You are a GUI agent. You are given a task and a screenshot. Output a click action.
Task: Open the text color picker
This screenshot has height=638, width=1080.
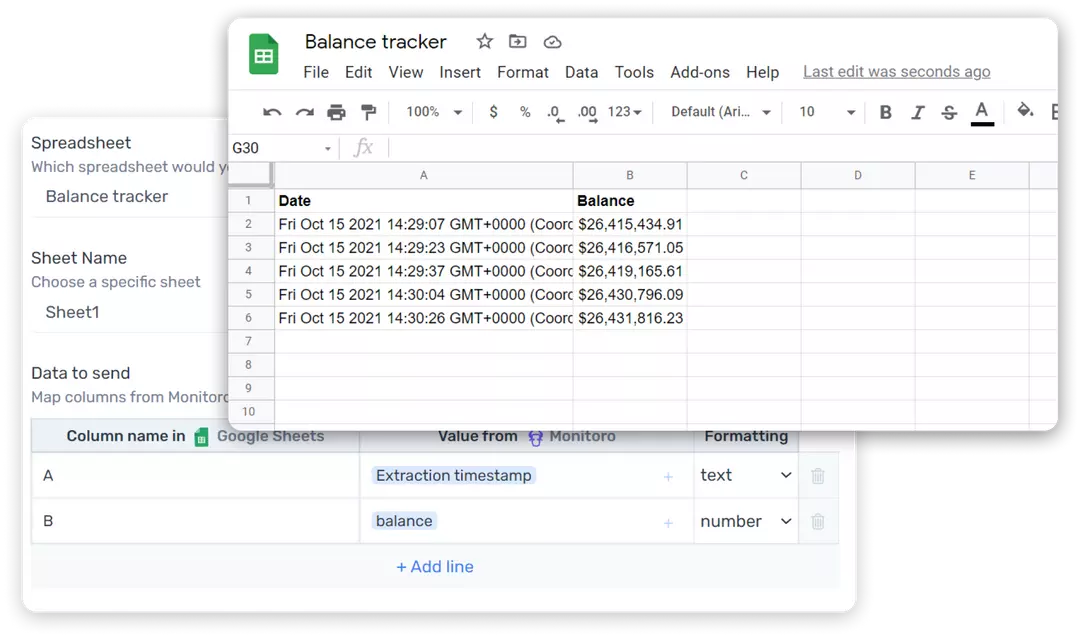tap(982, 113)
